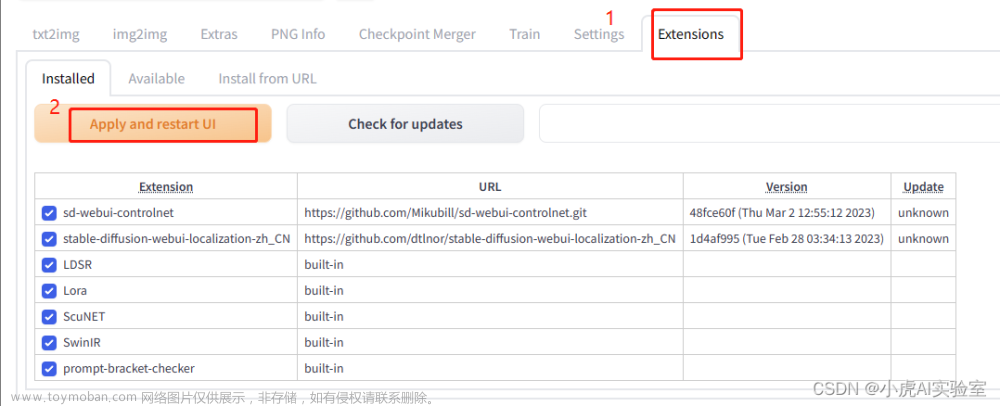Uncheck the sd-webui-controlnet extension checkbox
Screen dimensions: 1000x406
pyautogui.click(x=49, y=213)
